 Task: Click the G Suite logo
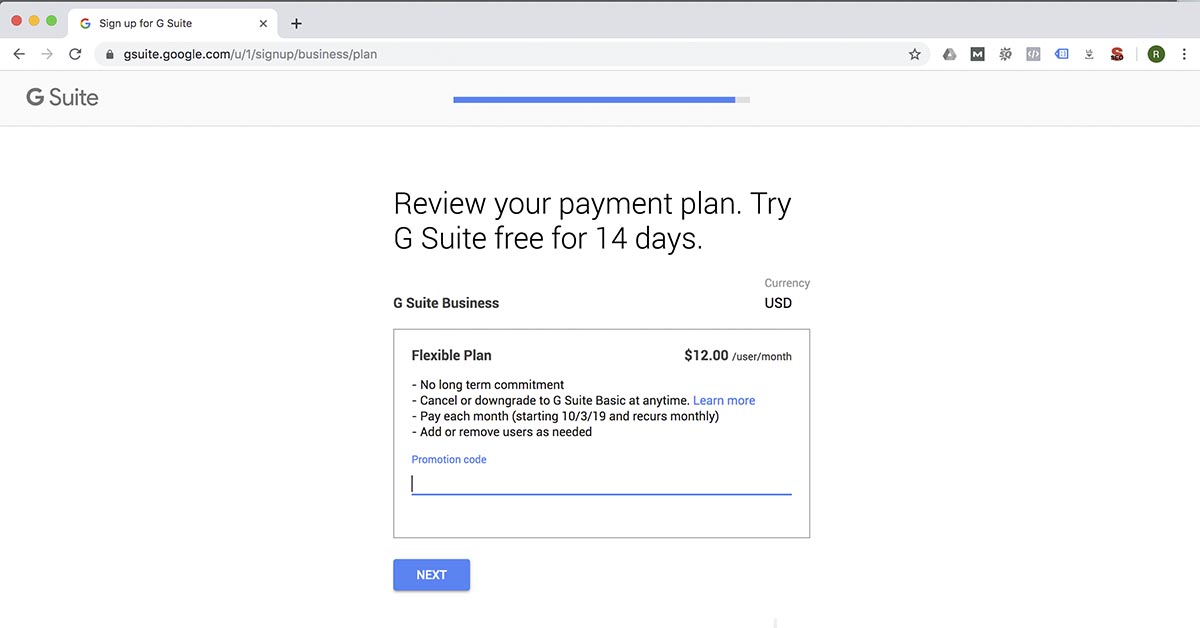click(62, 97)
